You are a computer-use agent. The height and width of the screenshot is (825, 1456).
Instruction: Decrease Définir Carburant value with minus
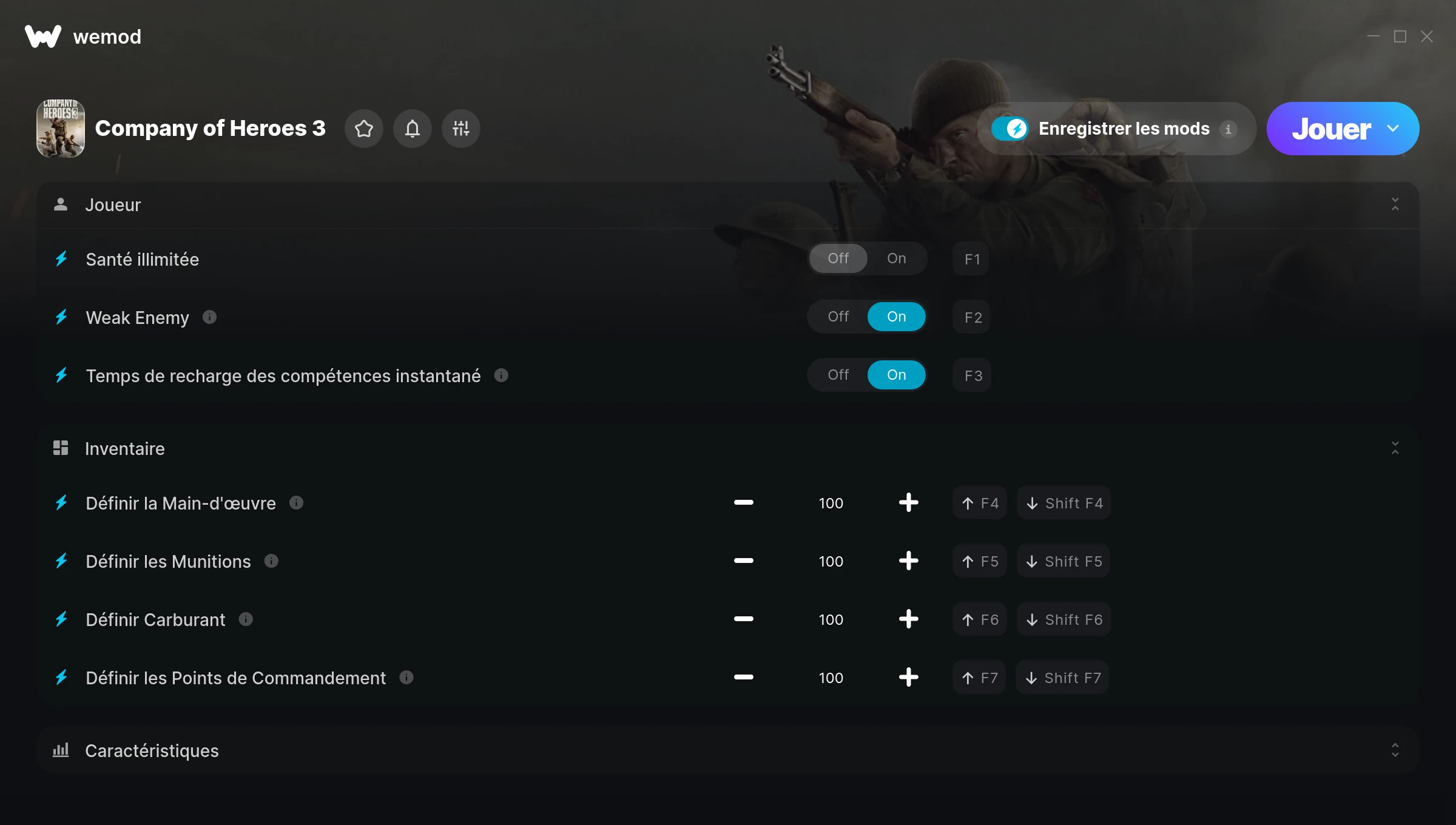coord(743,619)
